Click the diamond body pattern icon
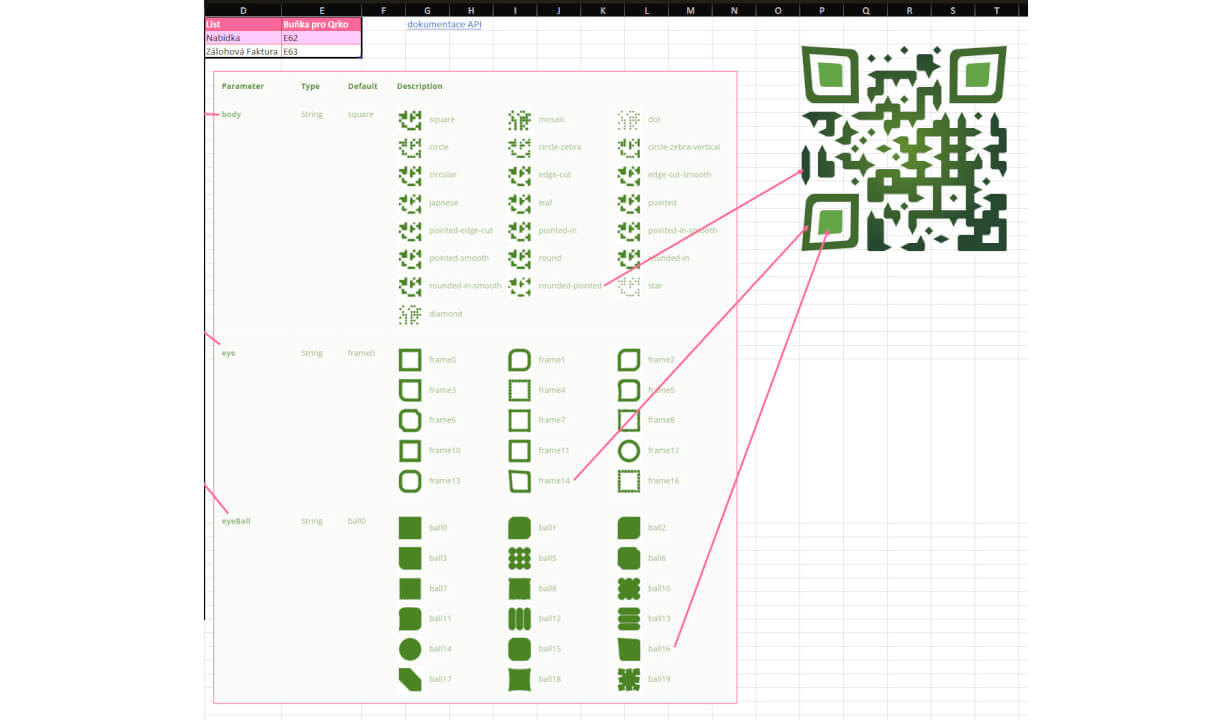This screenshot has width=1232, height=720. coord(410,315)
